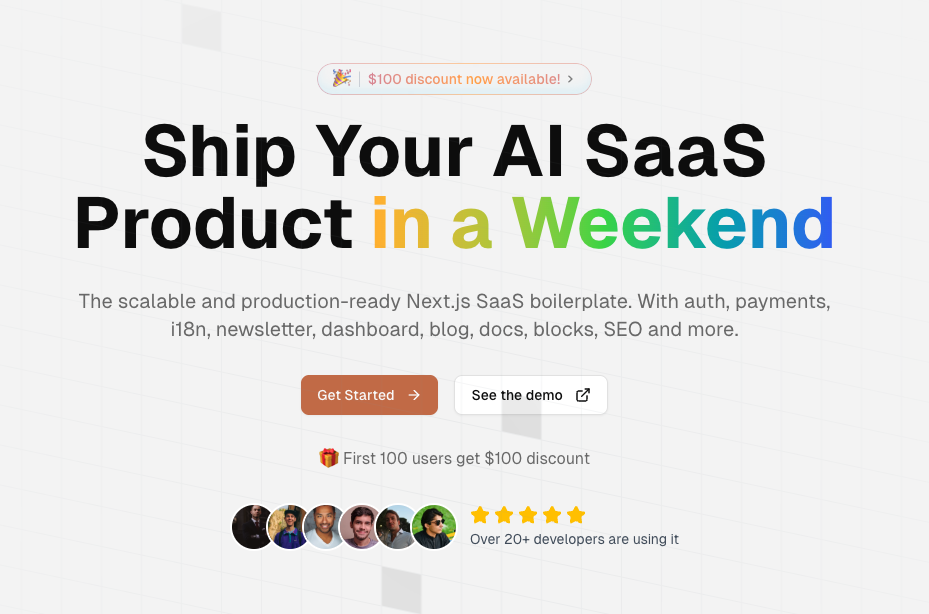This screenshot has width=929, height=614.
Task: Click the middle yellow rating star
Action: click(x=528, y=515)
